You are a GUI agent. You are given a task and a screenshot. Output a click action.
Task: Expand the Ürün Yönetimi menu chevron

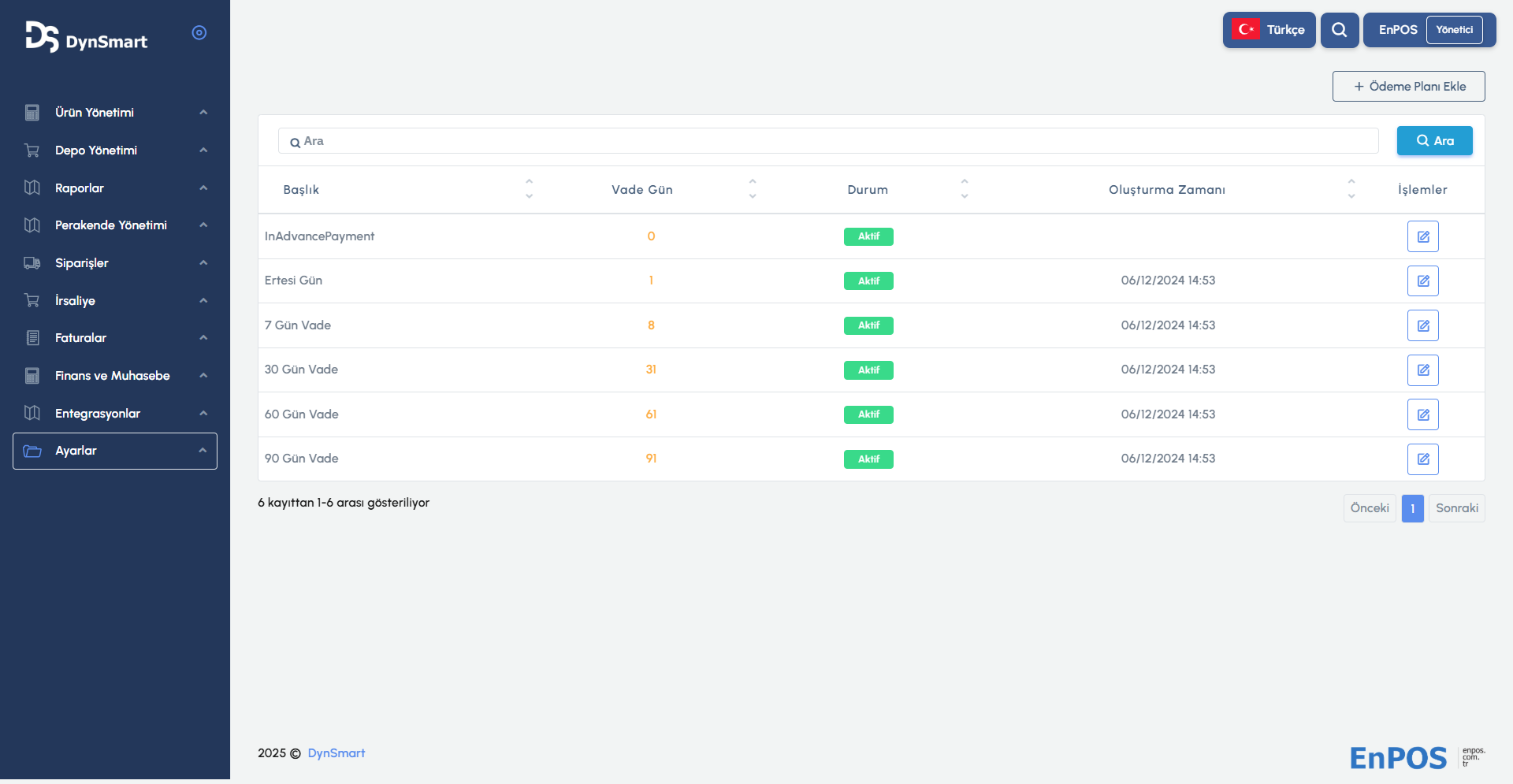tap(203, 113)
